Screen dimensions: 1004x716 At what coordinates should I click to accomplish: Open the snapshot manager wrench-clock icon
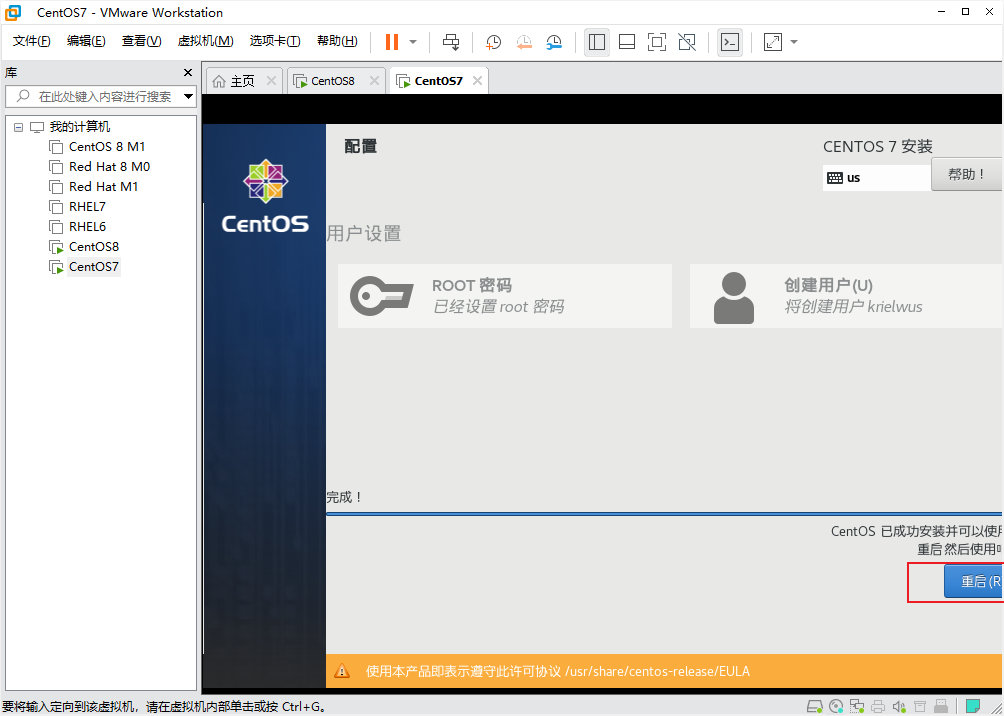[x=554, y=42]
